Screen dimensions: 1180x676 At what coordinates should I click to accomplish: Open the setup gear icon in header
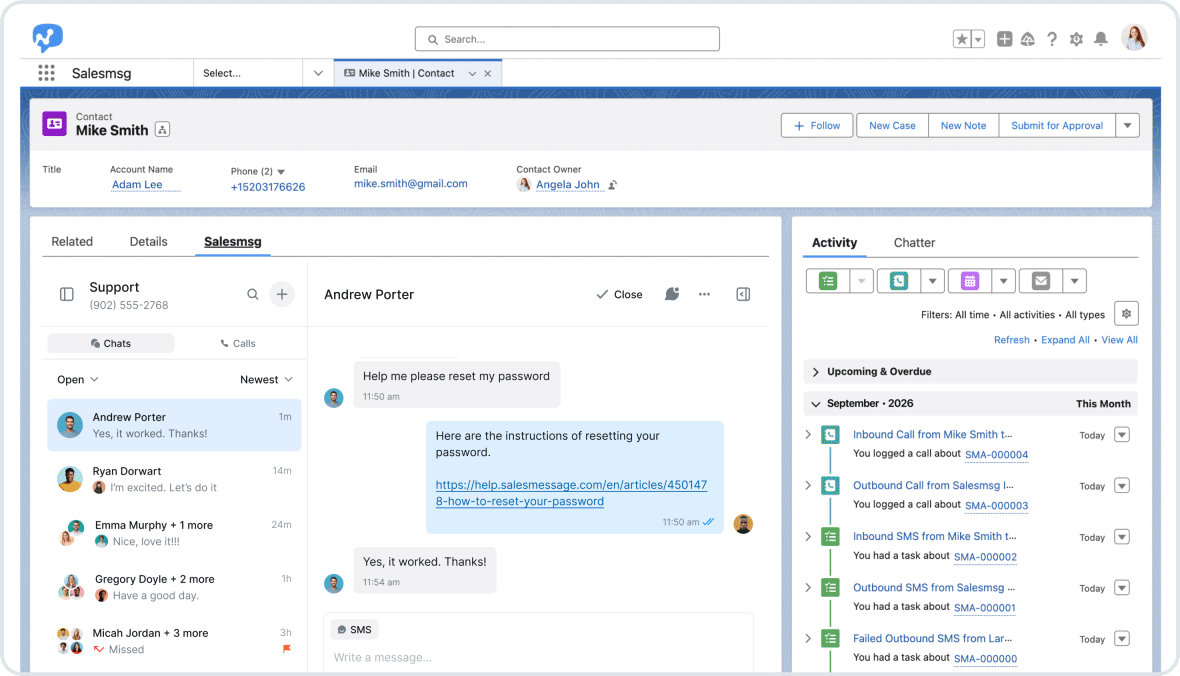(1076, 39)
